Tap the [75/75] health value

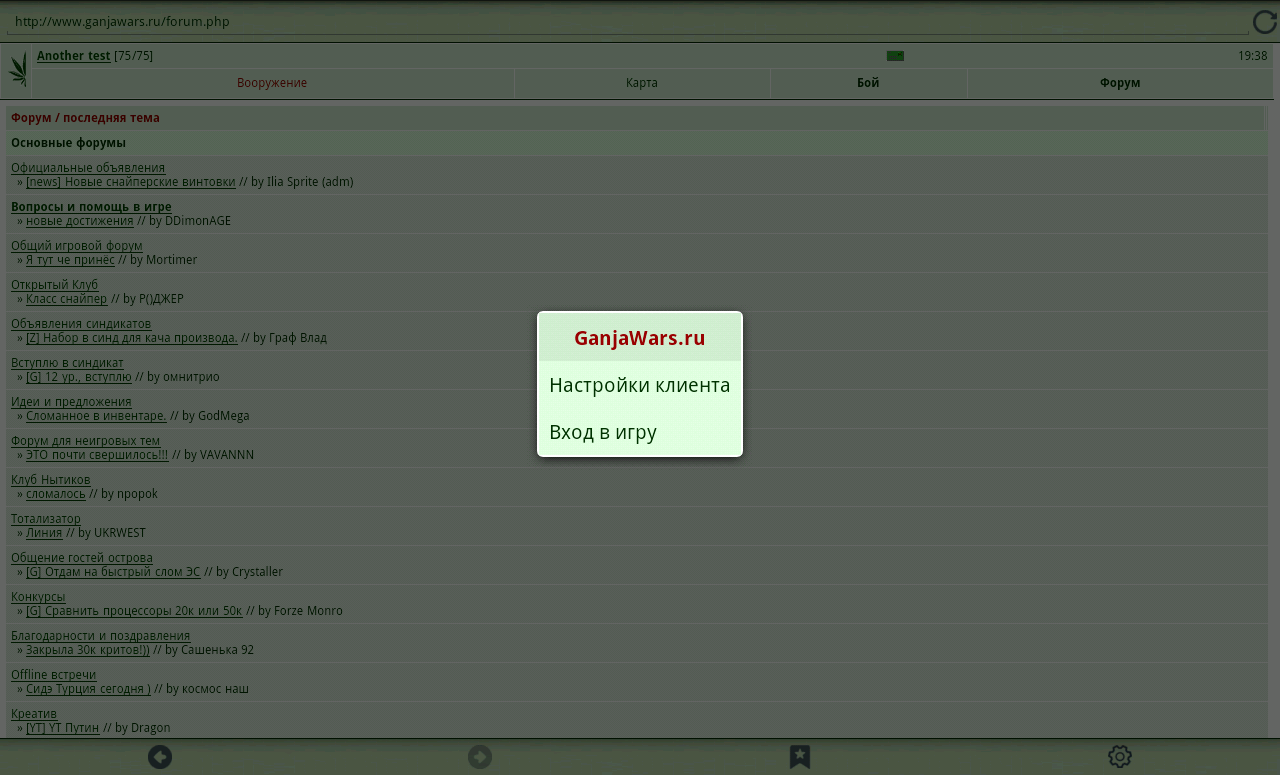pos(134,56)
